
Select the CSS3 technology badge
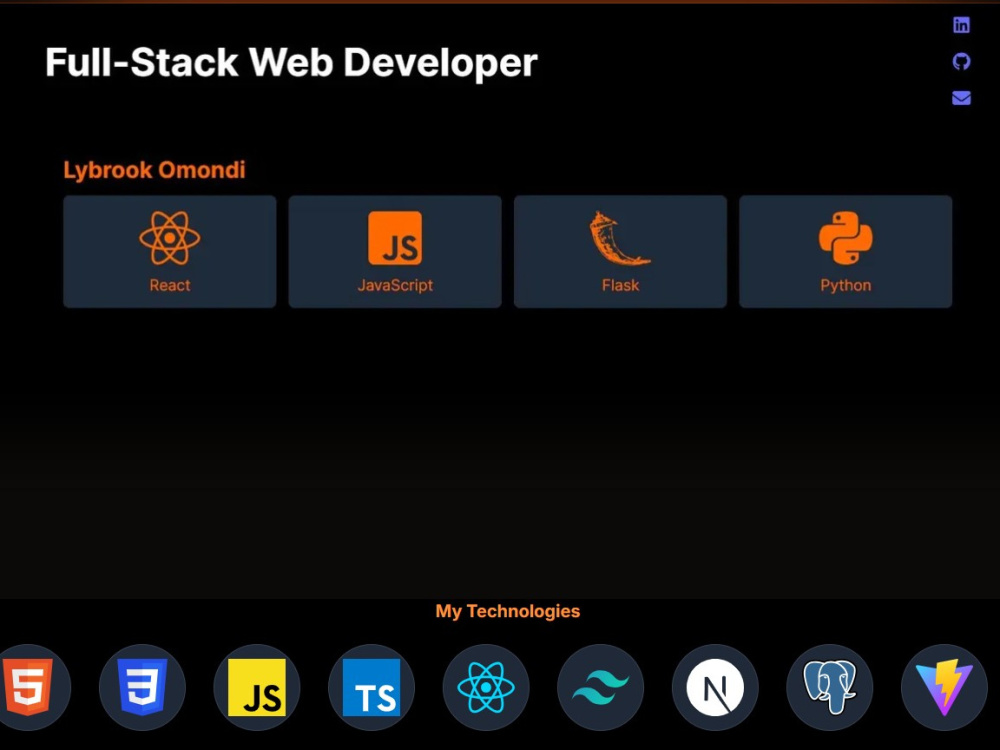pyautogui.click(x=142, y=688)
